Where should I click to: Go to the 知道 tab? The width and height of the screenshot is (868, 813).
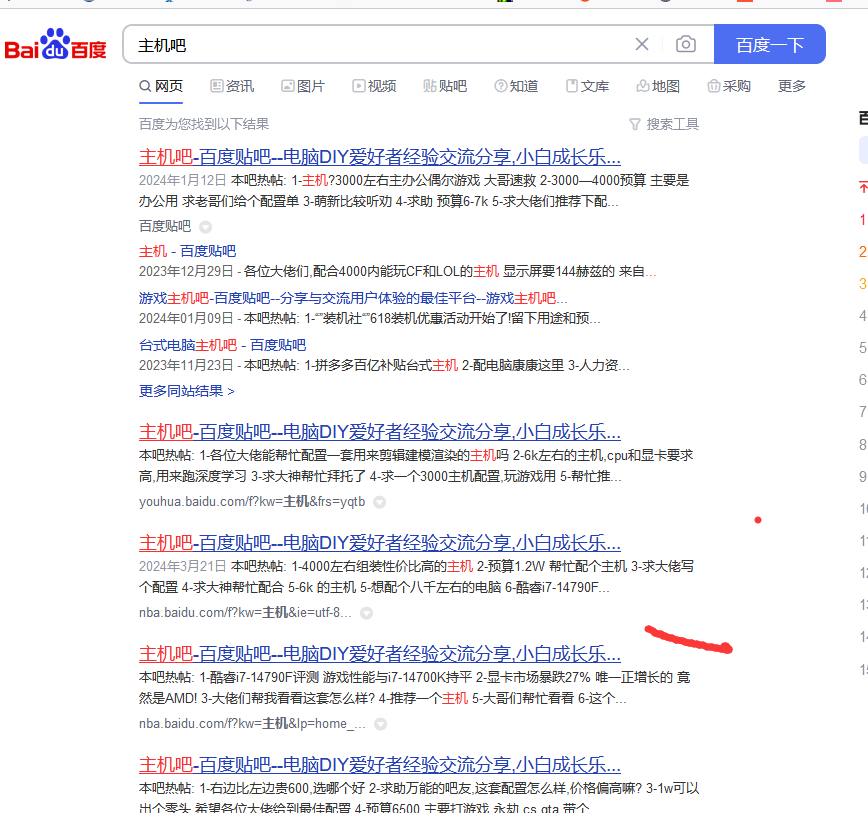pyautogui.click(x=516, y=86)
